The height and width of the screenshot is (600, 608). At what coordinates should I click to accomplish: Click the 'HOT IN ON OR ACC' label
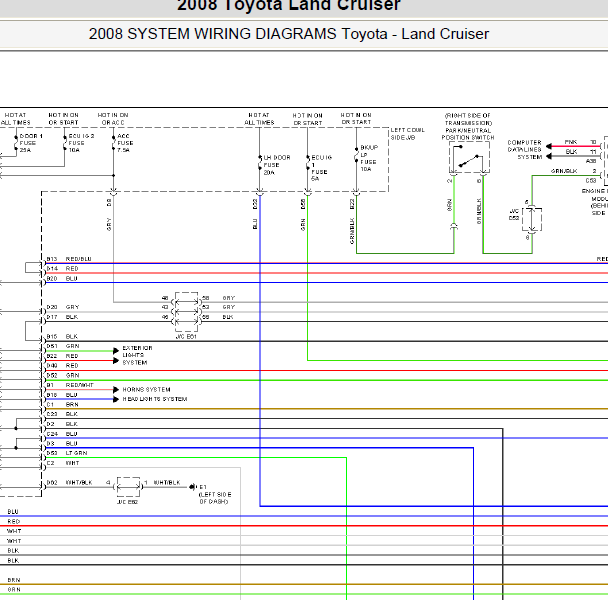pos(113,119)
